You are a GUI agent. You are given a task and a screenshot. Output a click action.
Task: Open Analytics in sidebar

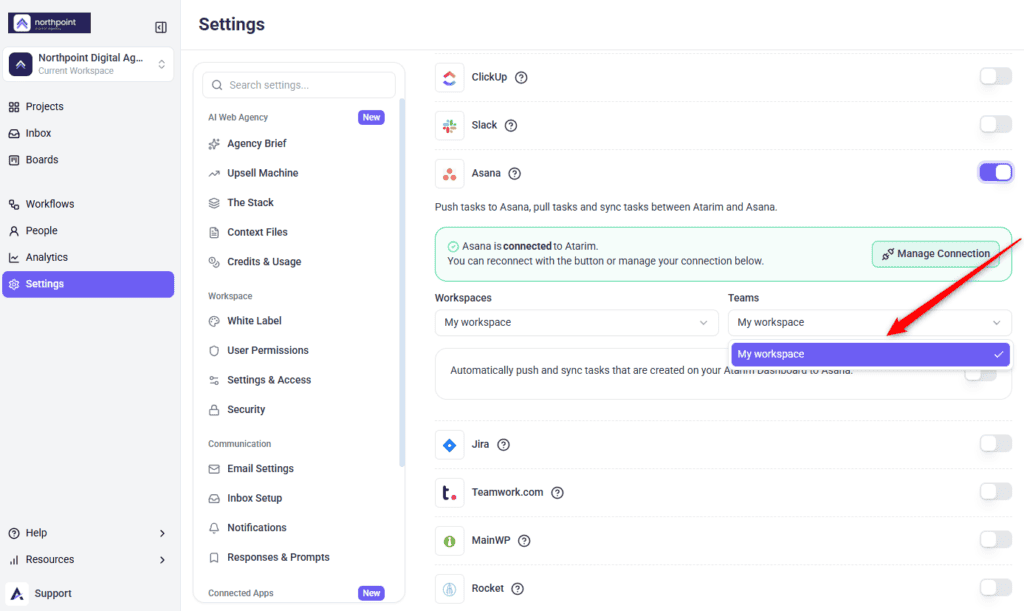[46, 258]
